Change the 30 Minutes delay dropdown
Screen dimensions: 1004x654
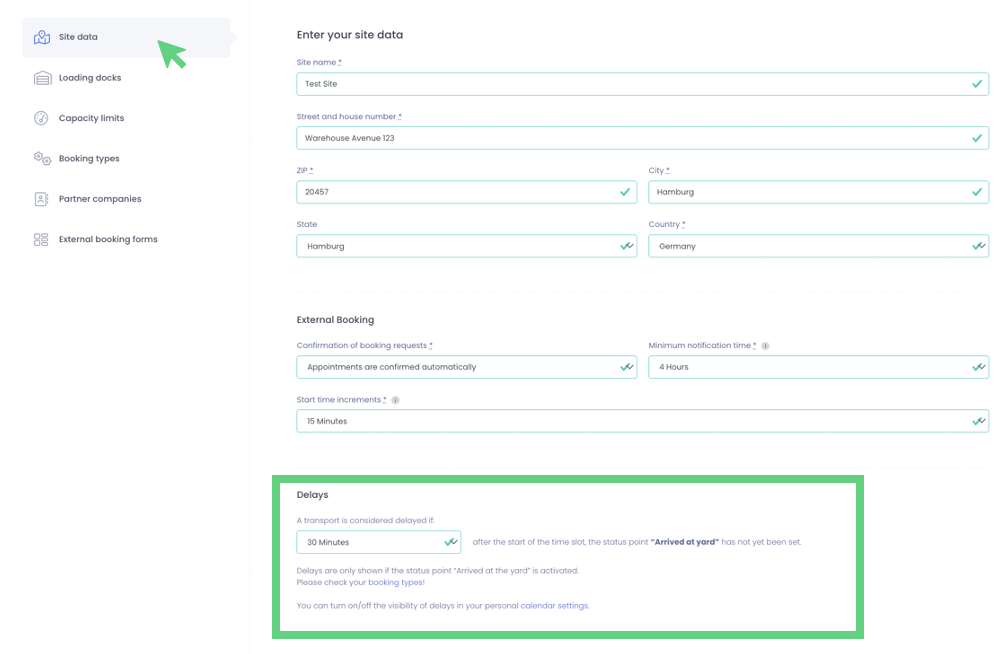point(378,542)
